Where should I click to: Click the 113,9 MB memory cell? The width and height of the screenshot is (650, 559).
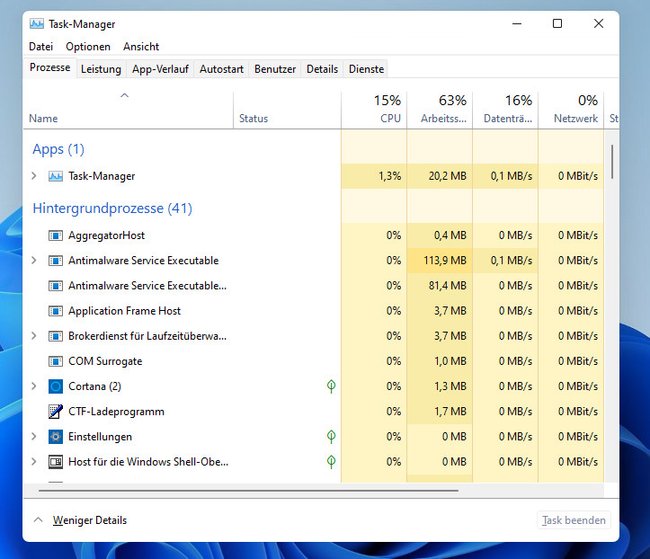point(440,260)
